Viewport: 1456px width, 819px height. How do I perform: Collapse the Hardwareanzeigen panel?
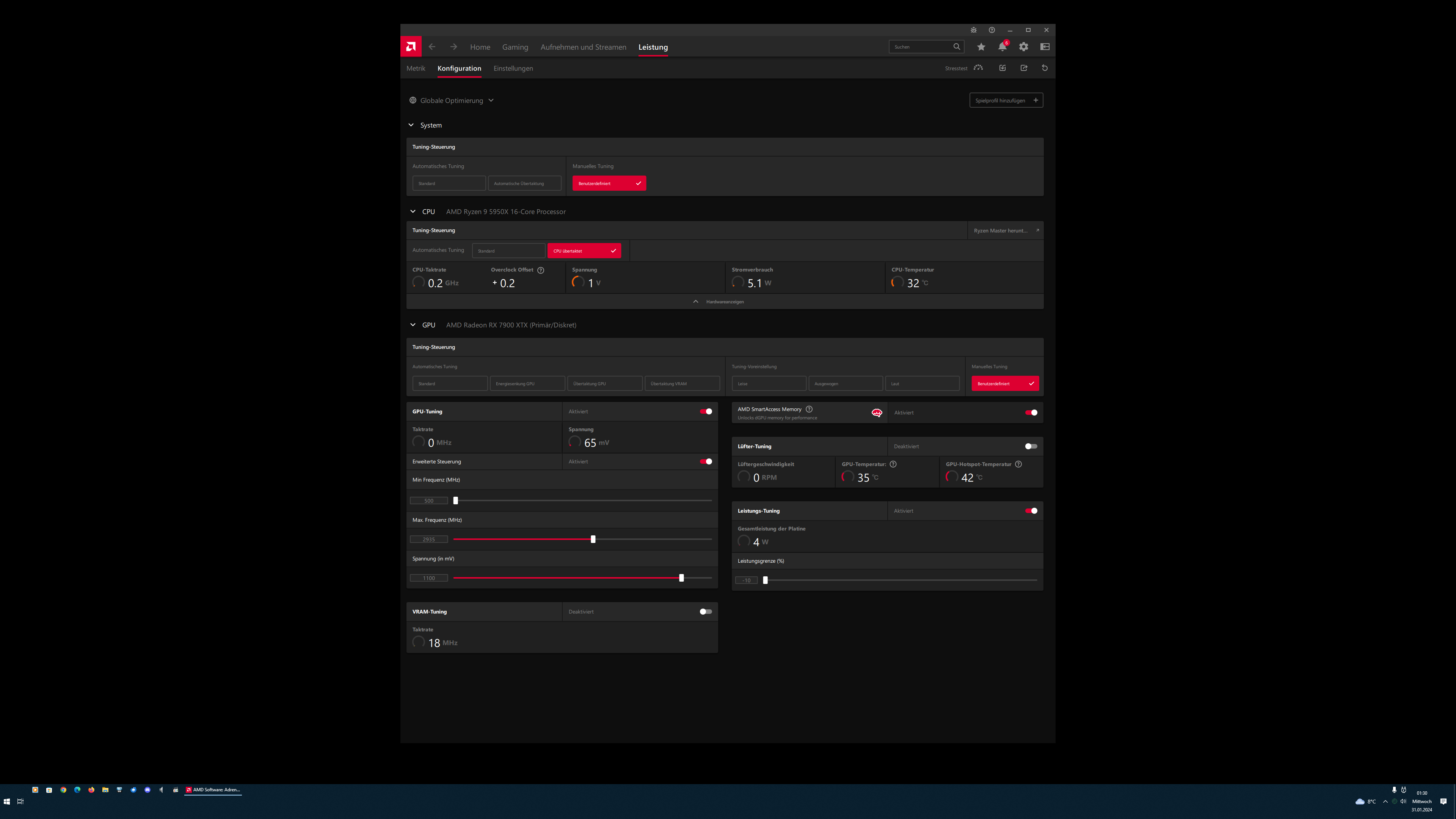(719, 302)
